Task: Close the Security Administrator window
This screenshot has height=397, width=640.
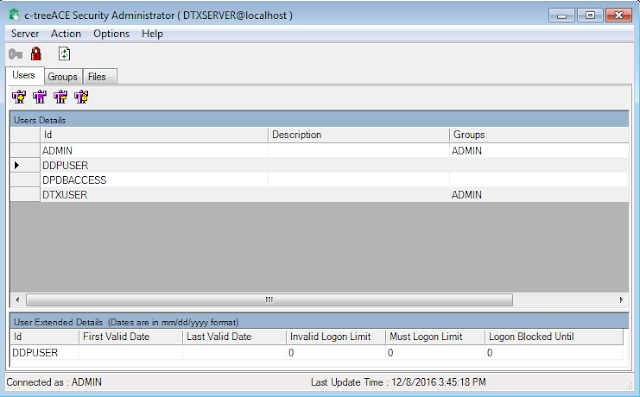Action: pyautogui.click(x=619, y=16)
